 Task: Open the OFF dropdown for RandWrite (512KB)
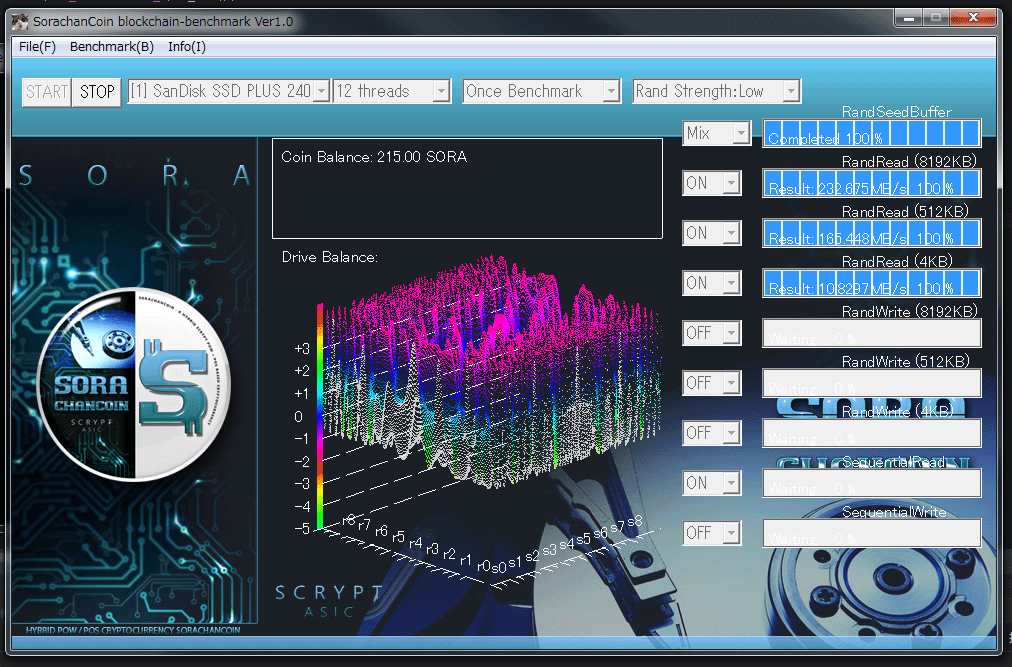tap(711, 383)
